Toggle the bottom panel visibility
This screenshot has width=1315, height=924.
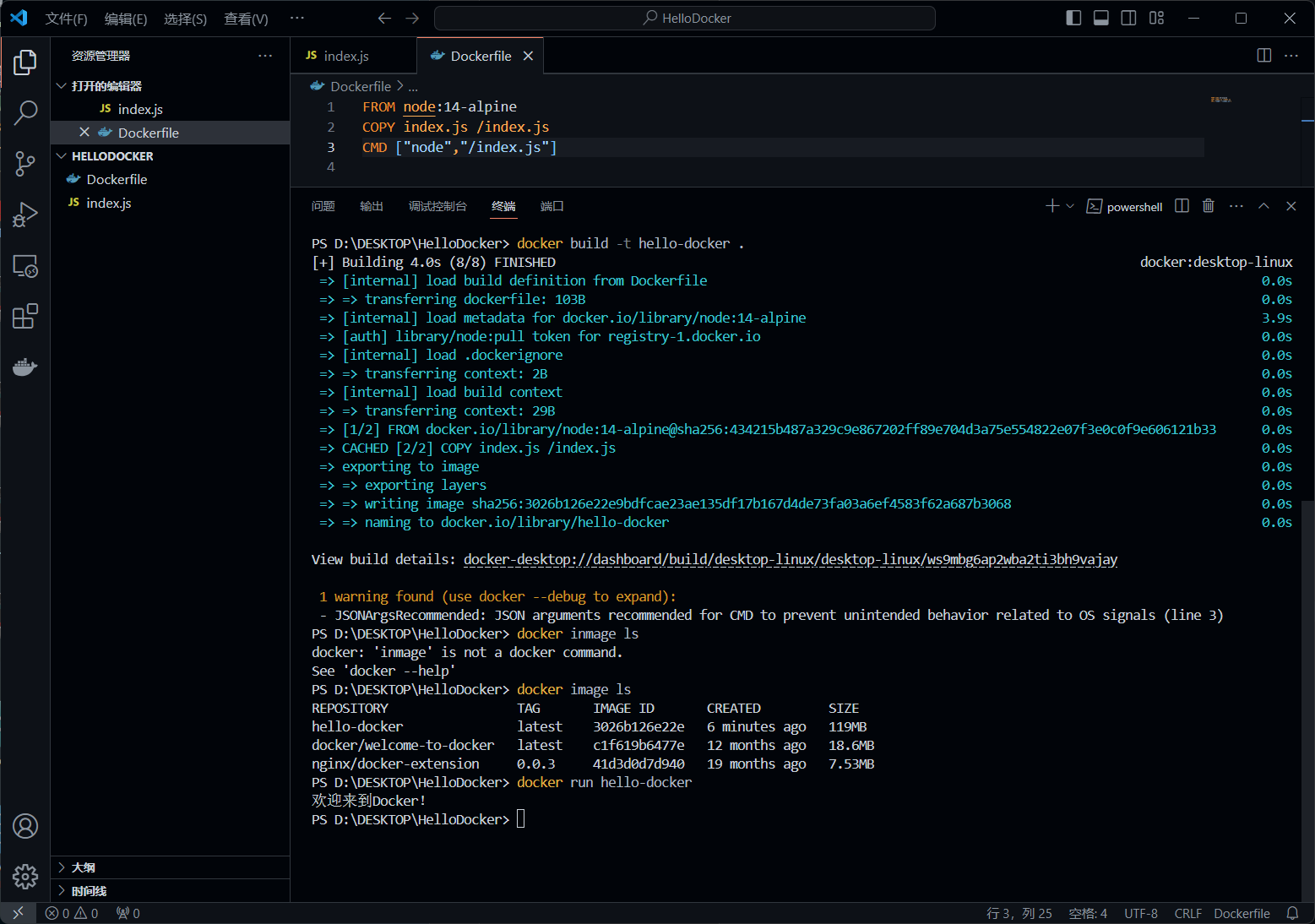[1101, 18]
